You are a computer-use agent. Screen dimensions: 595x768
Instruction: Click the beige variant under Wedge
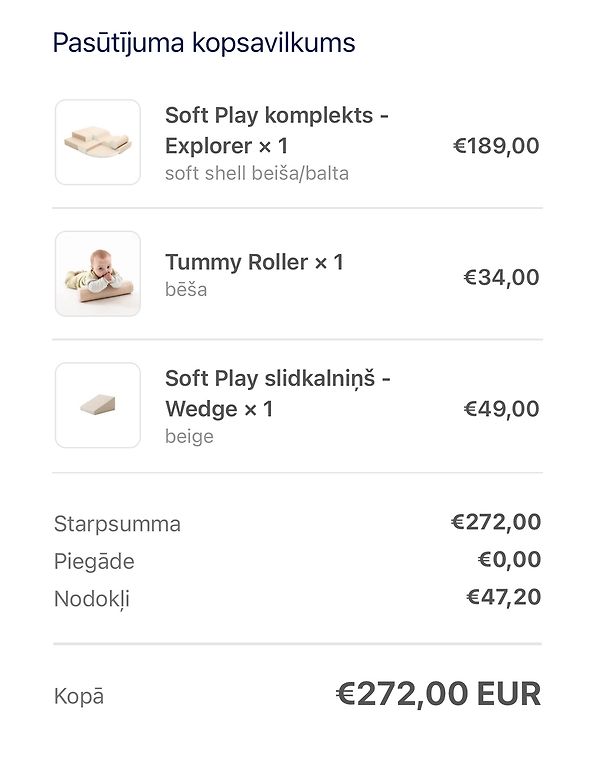pyautogui.click(x=190, y=436)
